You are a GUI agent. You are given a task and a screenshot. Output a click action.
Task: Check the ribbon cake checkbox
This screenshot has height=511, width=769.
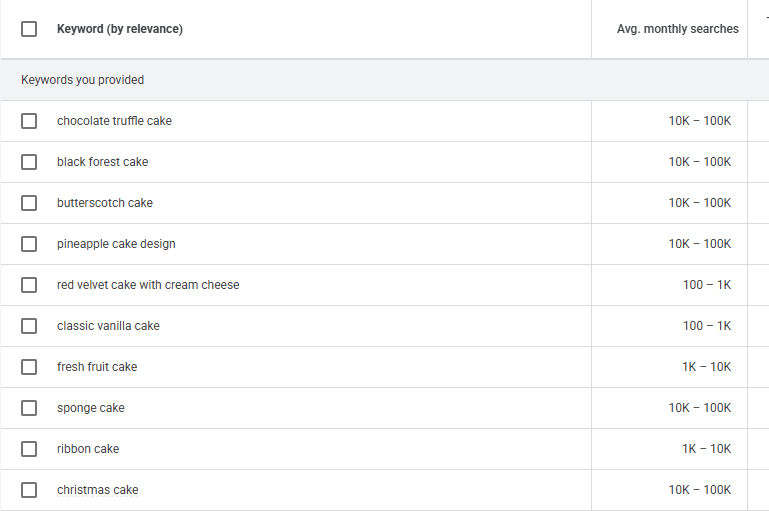pyautogui.click(x=29, y=449)
